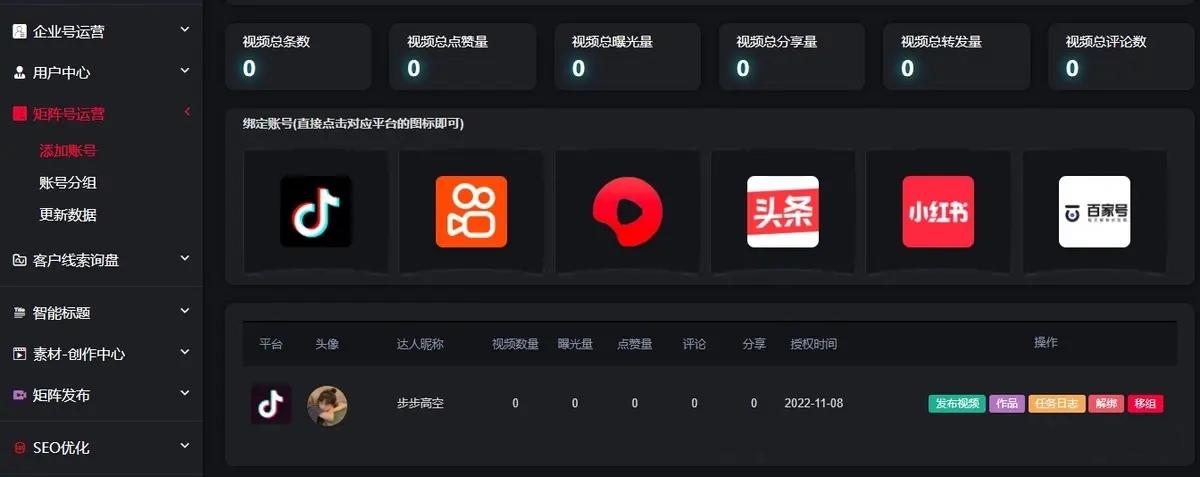Open the 添加账号 submenu item
1200x477 pixels.
click(68, 151)
